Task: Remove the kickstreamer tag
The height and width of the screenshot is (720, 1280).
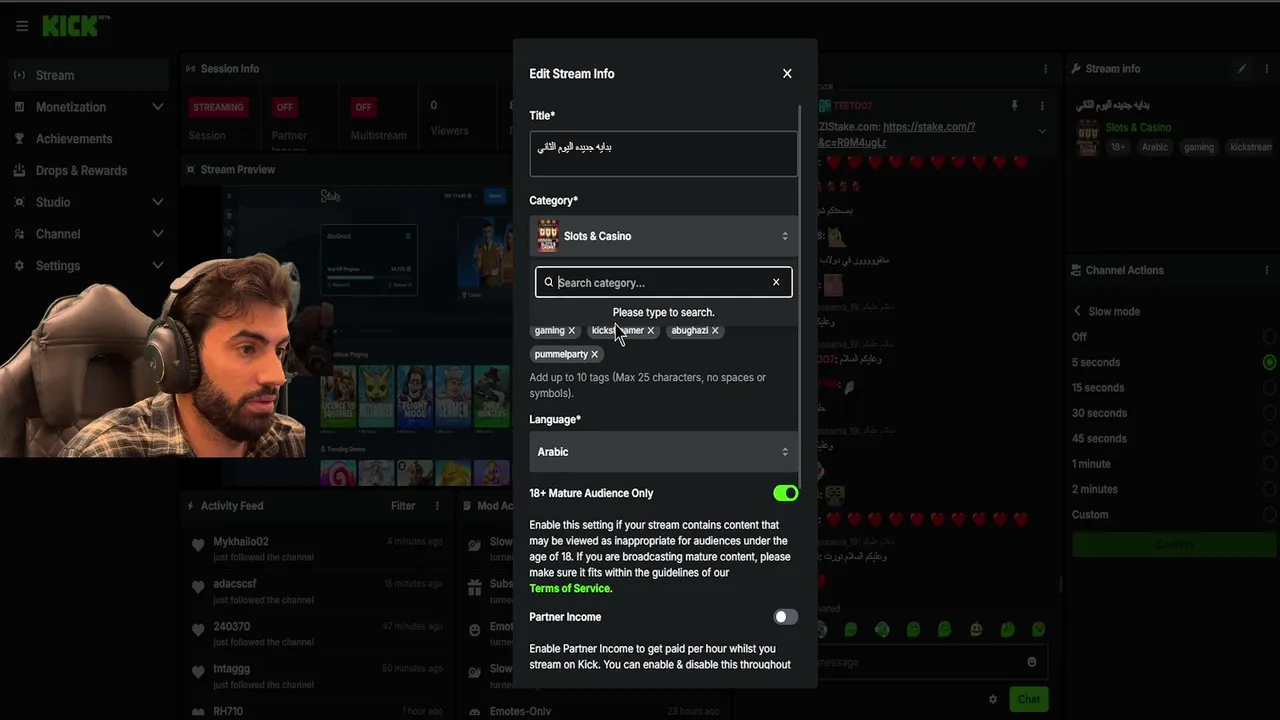Action: click(x=650, y=330)
